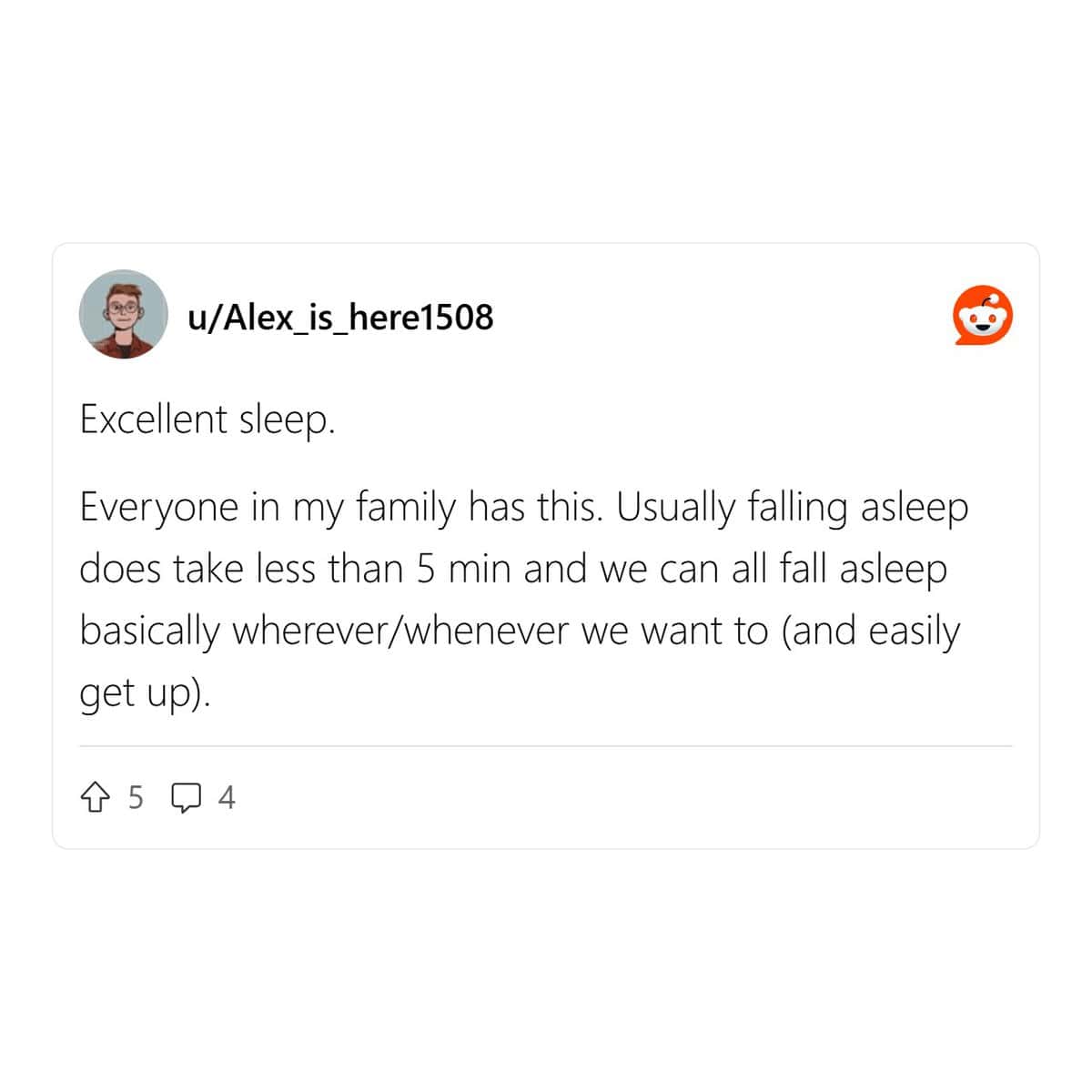Open the user's cartoon avatar picture
Screen dimensions: 1092x1092
(124, 314)
